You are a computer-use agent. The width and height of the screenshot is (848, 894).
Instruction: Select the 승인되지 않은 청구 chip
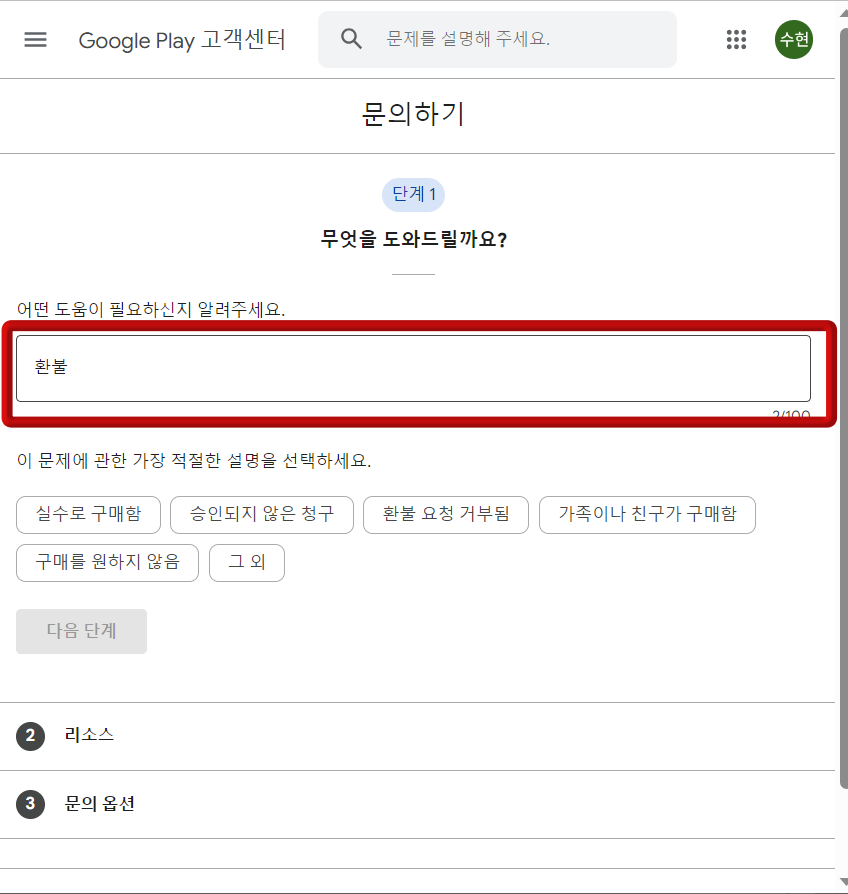pyautogui.click(x=261, y=515)
